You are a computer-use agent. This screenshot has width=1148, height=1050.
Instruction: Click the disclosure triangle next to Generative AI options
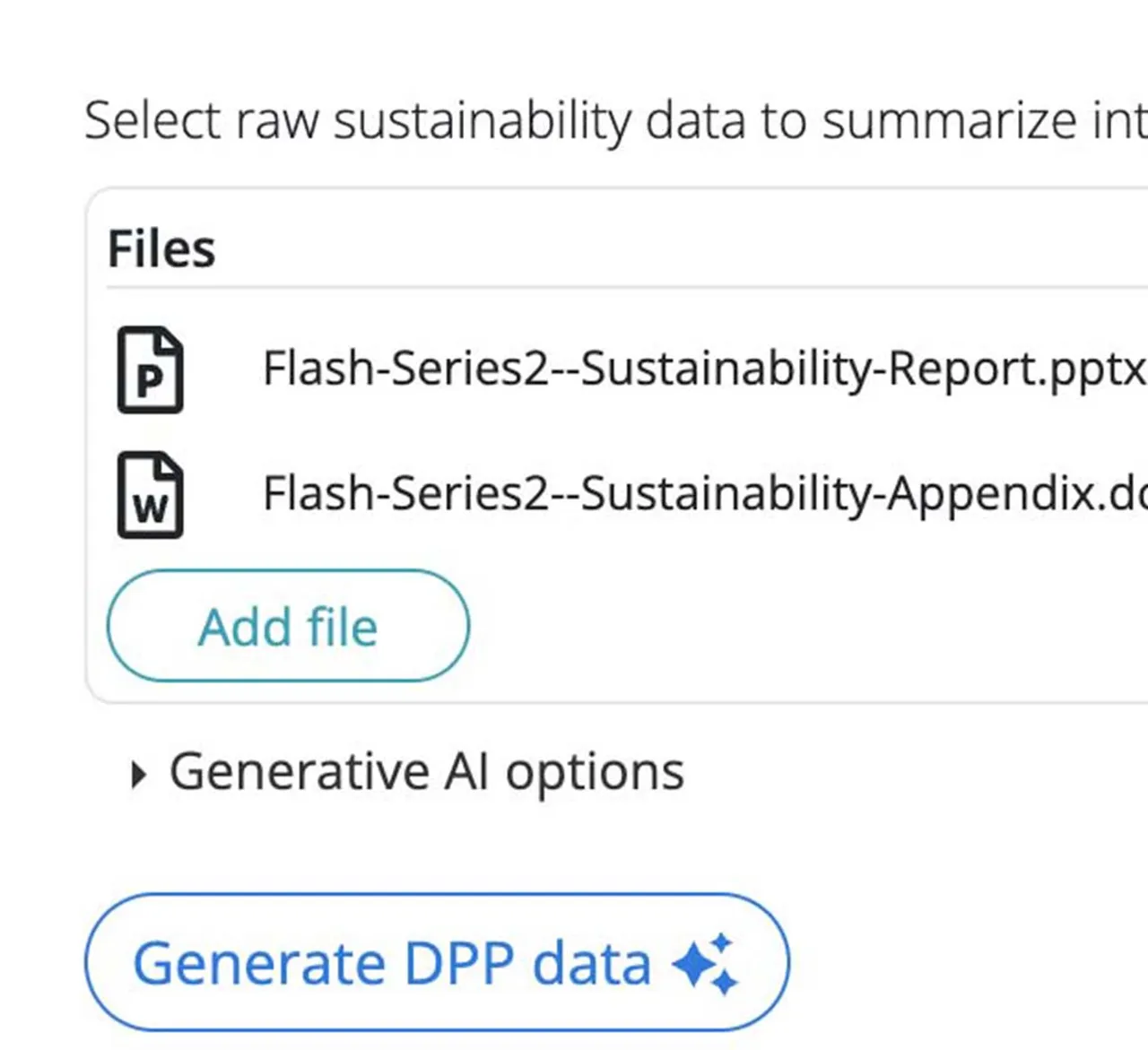tap(139, 771)
